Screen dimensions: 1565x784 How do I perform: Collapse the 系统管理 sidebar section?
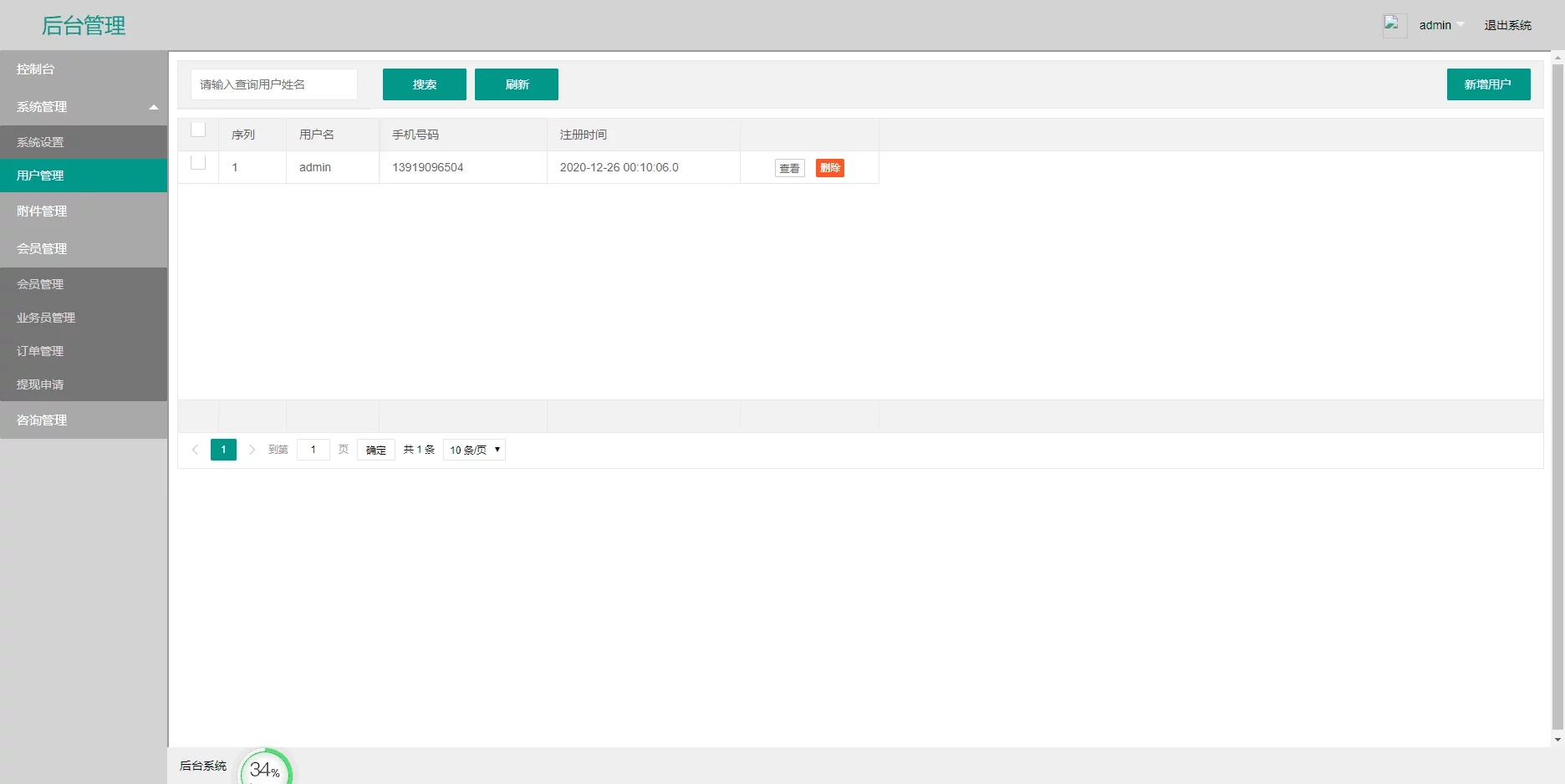tap(84, 107)
